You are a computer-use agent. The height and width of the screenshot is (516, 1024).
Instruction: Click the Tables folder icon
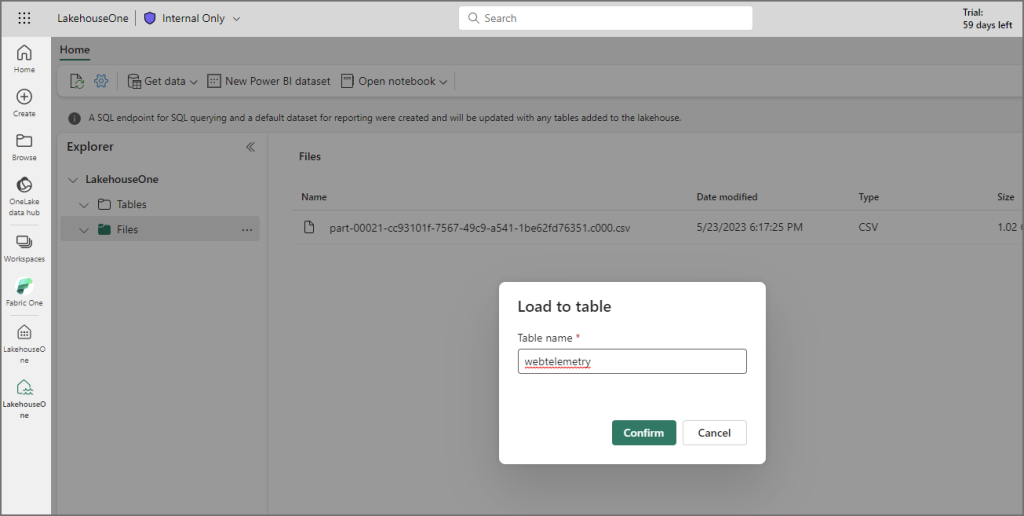click(104, 204)
